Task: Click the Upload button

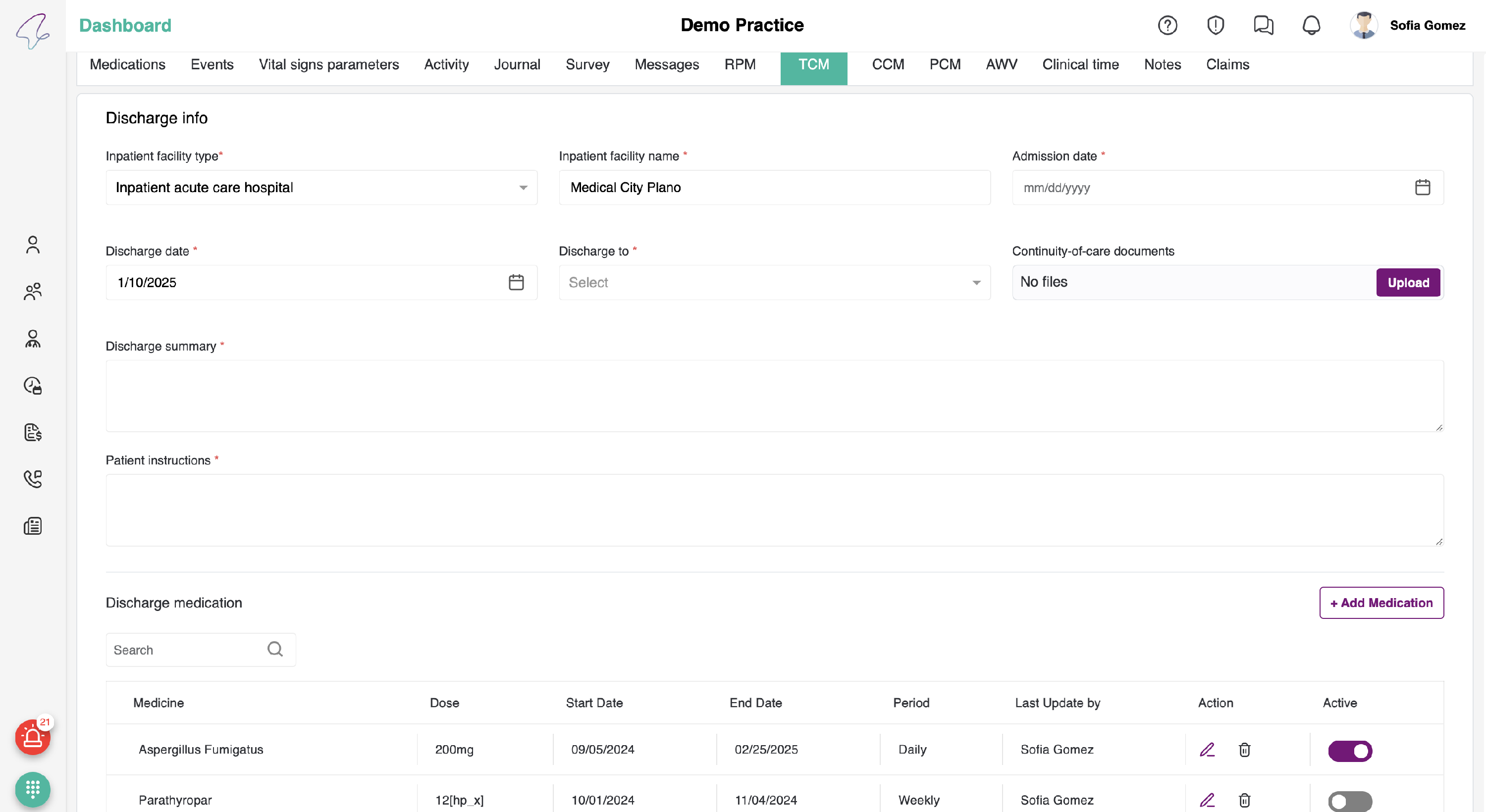Action: click(x=1408, y=283)
